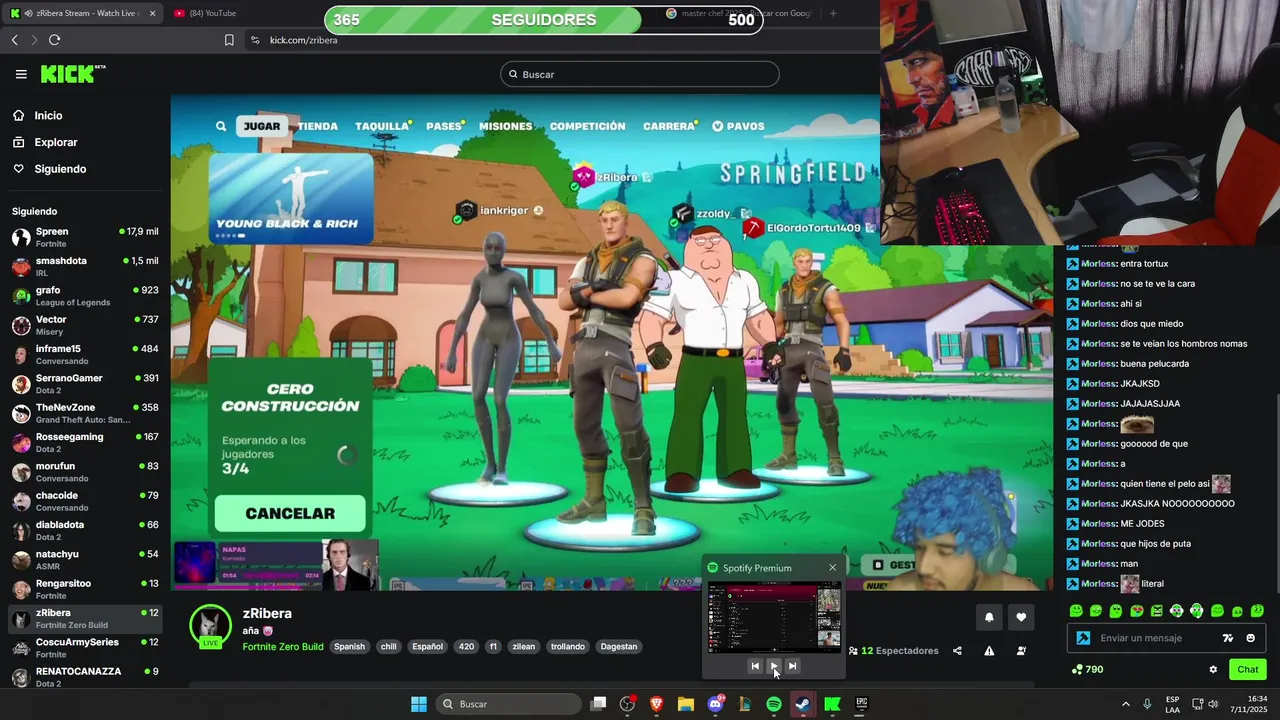Open Steam from the taskbar
Viewport: 1280px width, 720px height.
coord(803,704)
